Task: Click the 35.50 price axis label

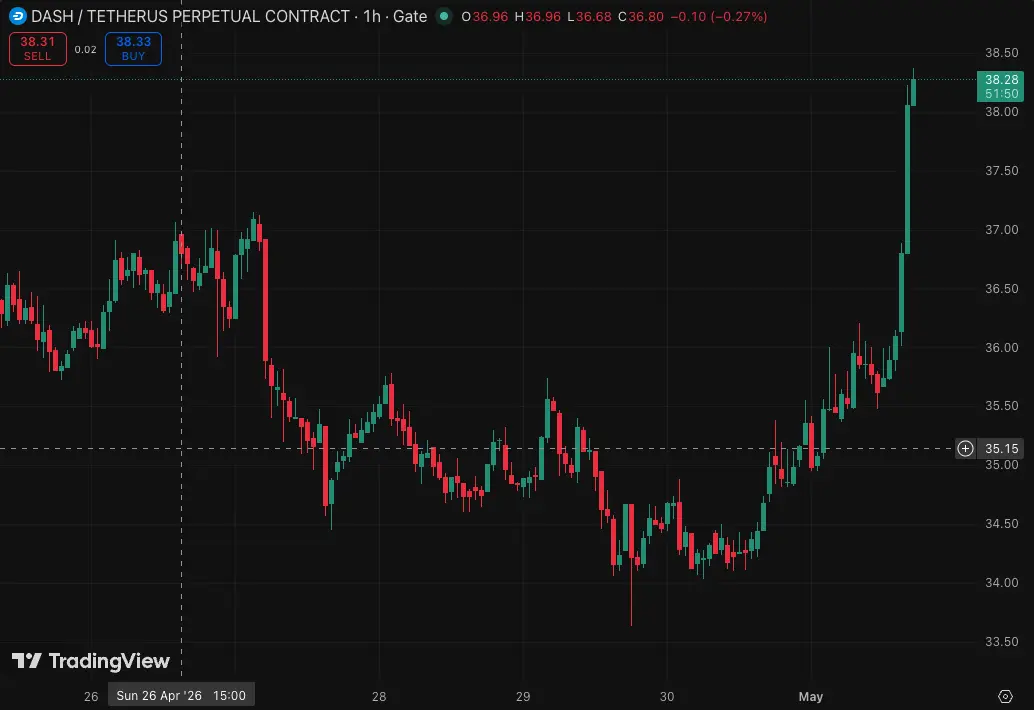Action: (1001, 405)
